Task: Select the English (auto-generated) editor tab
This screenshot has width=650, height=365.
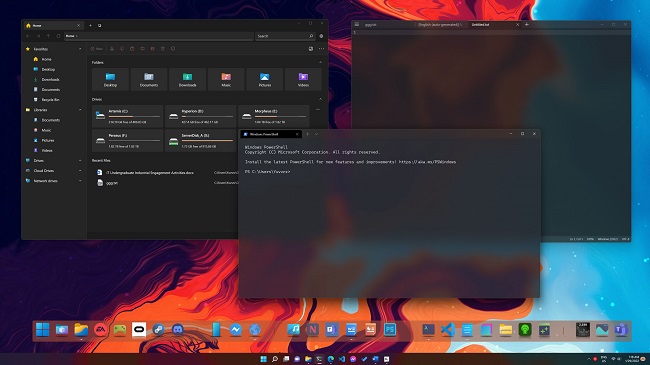Action: (439, 24)
